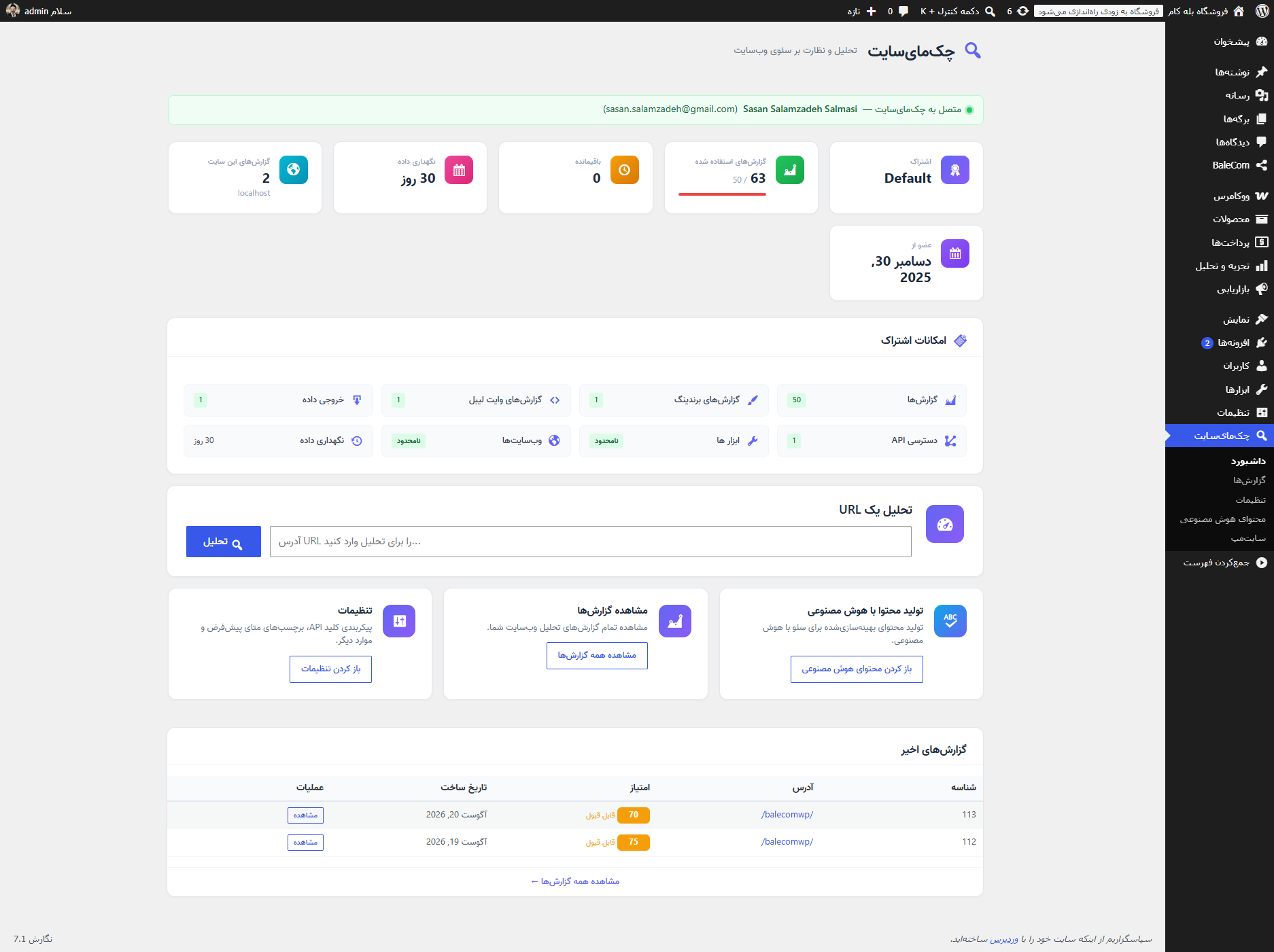This screenshot has width=1274, height=952.
Task: Click the code icon for گزارش‌های وایت لیبل
Action: pos(555,400)
